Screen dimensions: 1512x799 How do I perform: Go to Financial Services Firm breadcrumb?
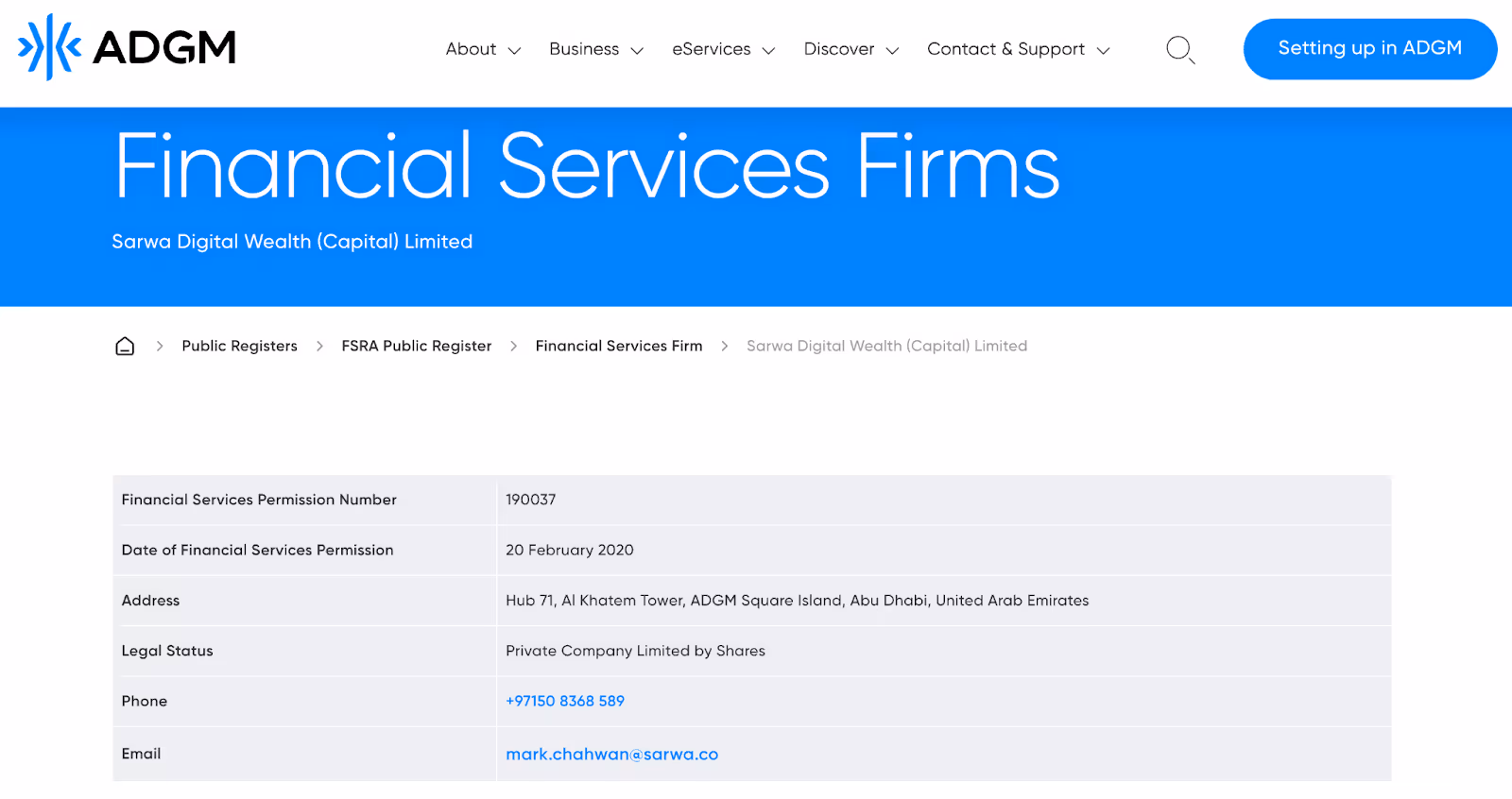pos(619,347)
